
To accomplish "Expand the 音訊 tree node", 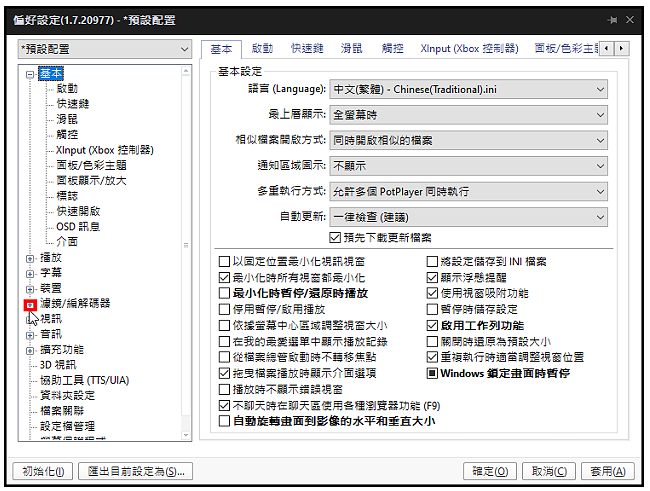I will [x=30, y=335].
